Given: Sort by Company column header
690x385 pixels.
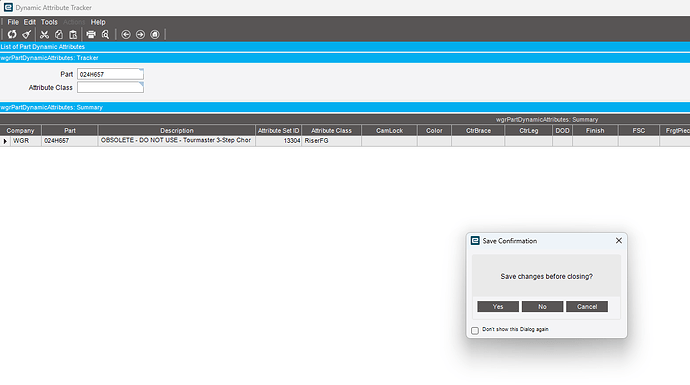Looking at the screenshot, I should (x=20, y=130).
